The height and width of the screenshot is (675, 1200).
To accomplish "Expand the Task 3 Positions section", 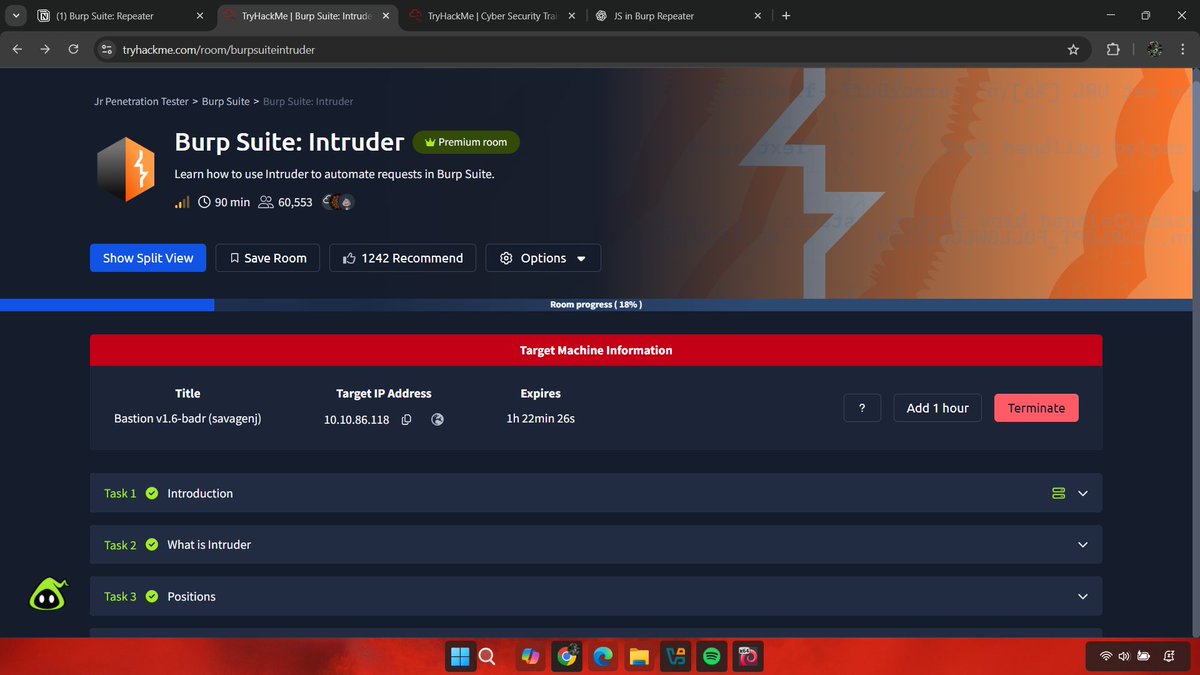I will pos(1082,596).
